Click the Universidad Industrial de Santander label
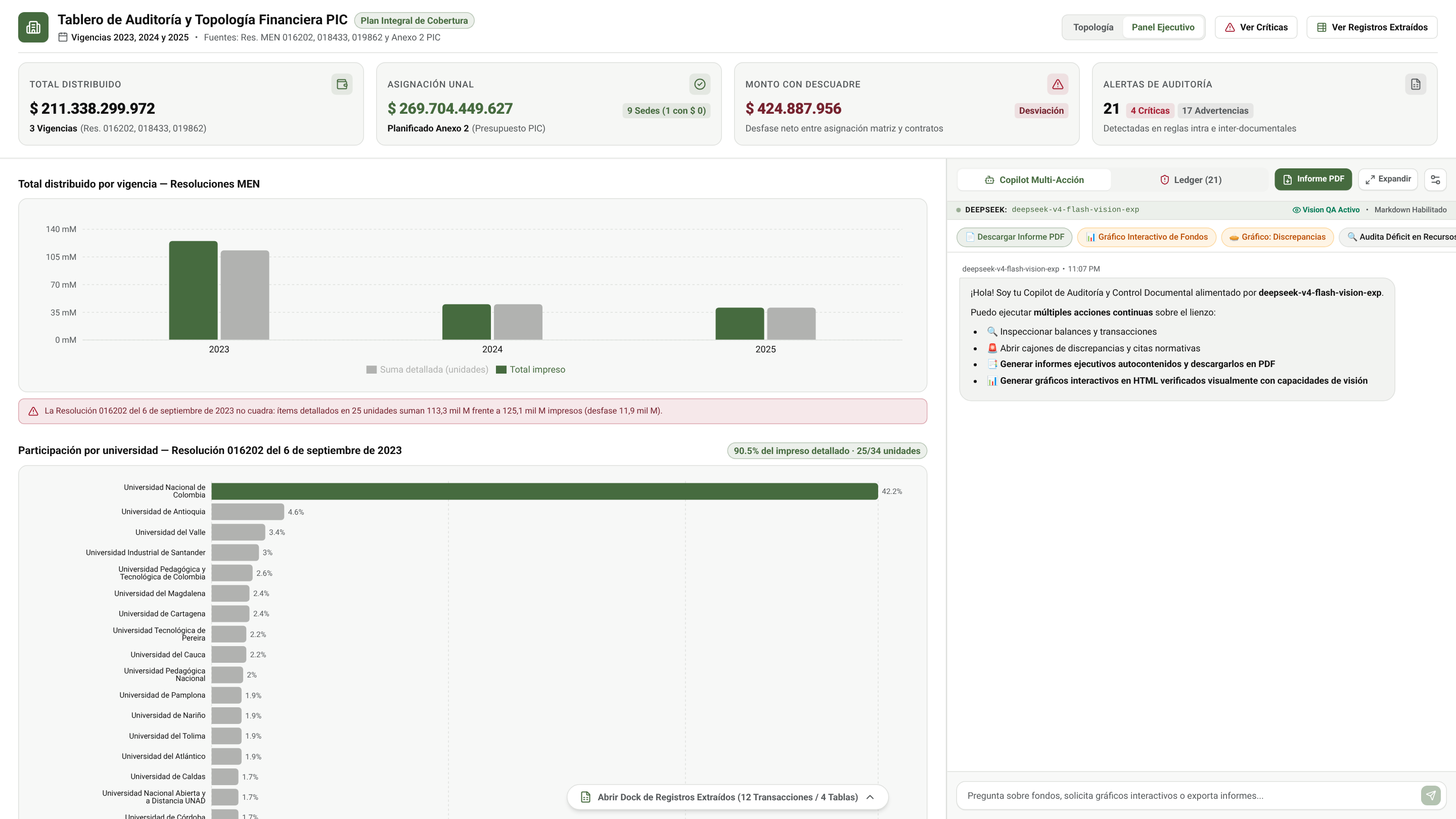Image resolution: width=1456 pixels, height=819 pixels. coord(145,553)
